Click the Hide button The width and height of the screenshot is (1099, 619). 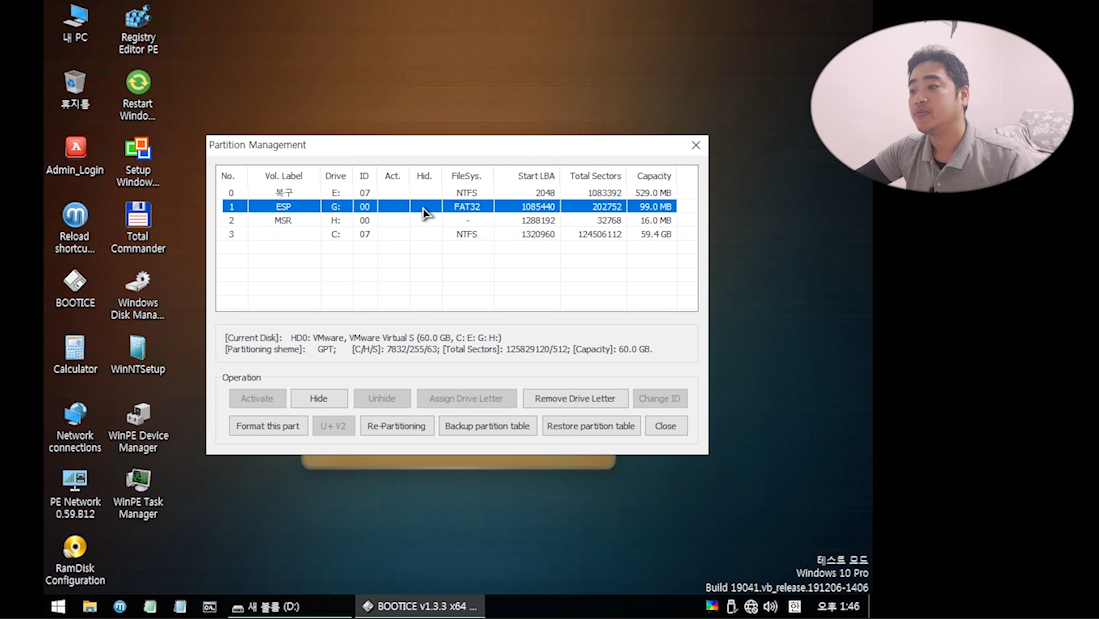[x=319, y=398]
